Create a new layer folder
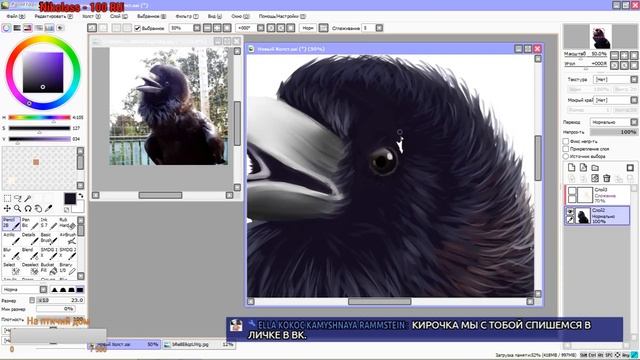Image resolution: width=640 pixels, height=360 pixels. point(595,168)
